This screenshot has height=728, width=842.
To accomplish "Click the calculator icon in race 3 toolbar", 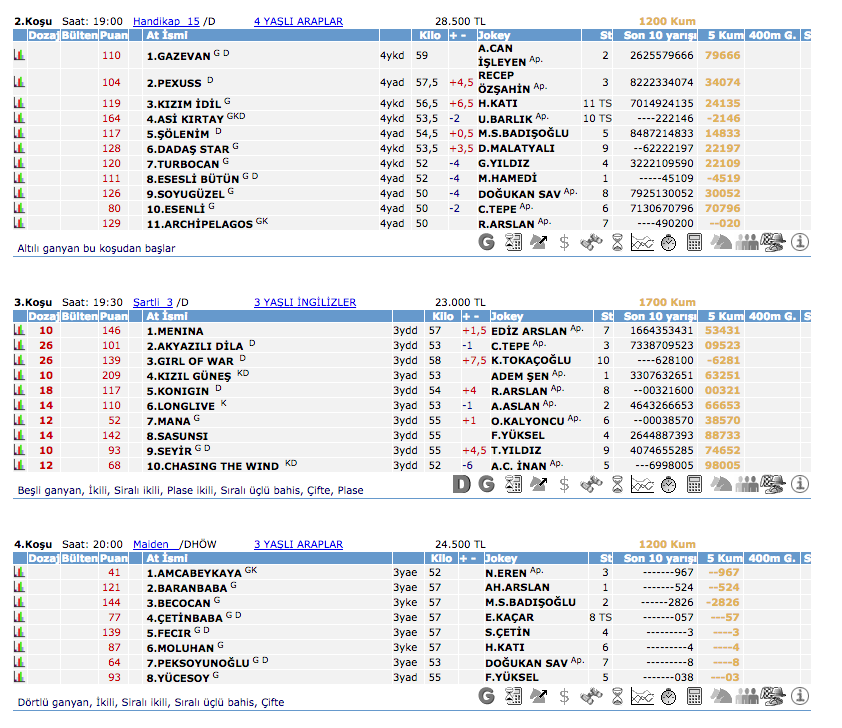I will point(695,484).
